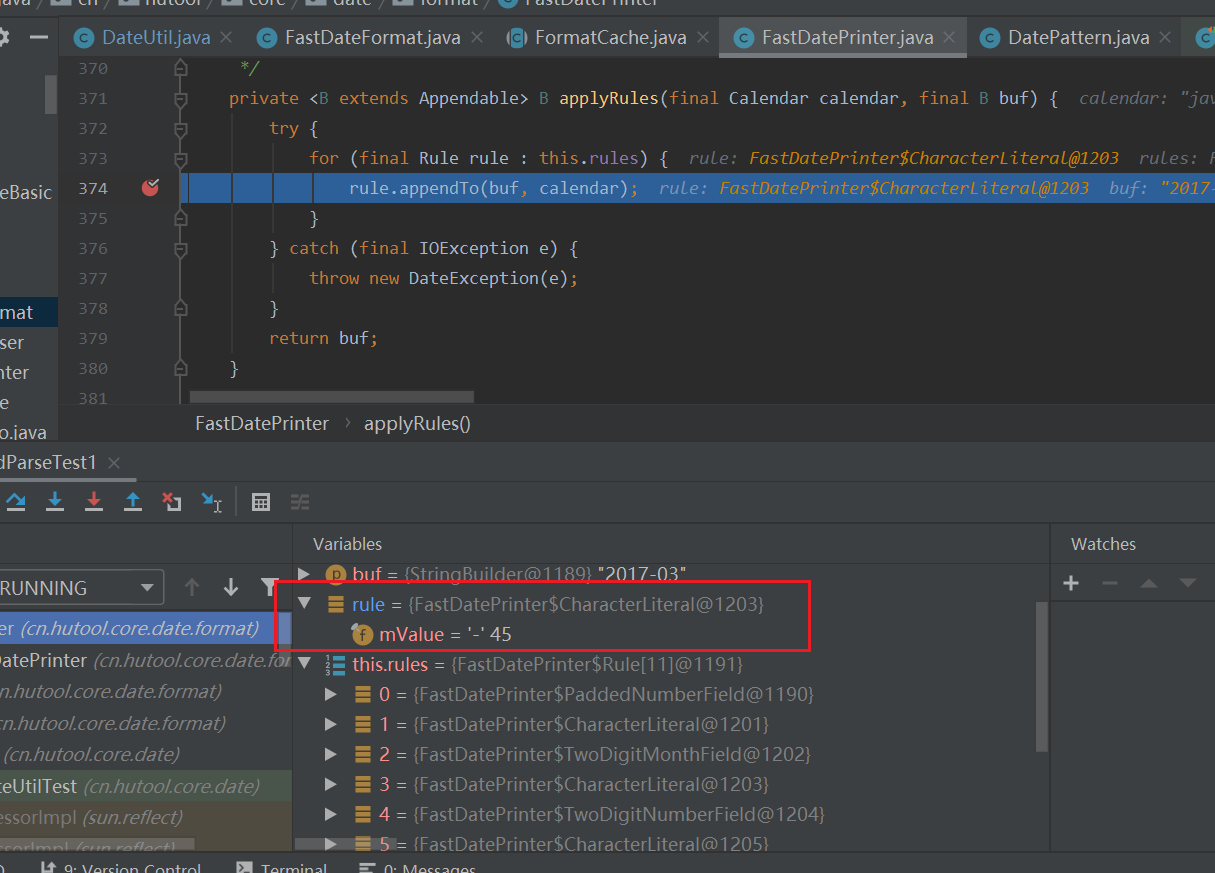Click the buf parameter icon
Screen dimensions: 1215x873
335,574
